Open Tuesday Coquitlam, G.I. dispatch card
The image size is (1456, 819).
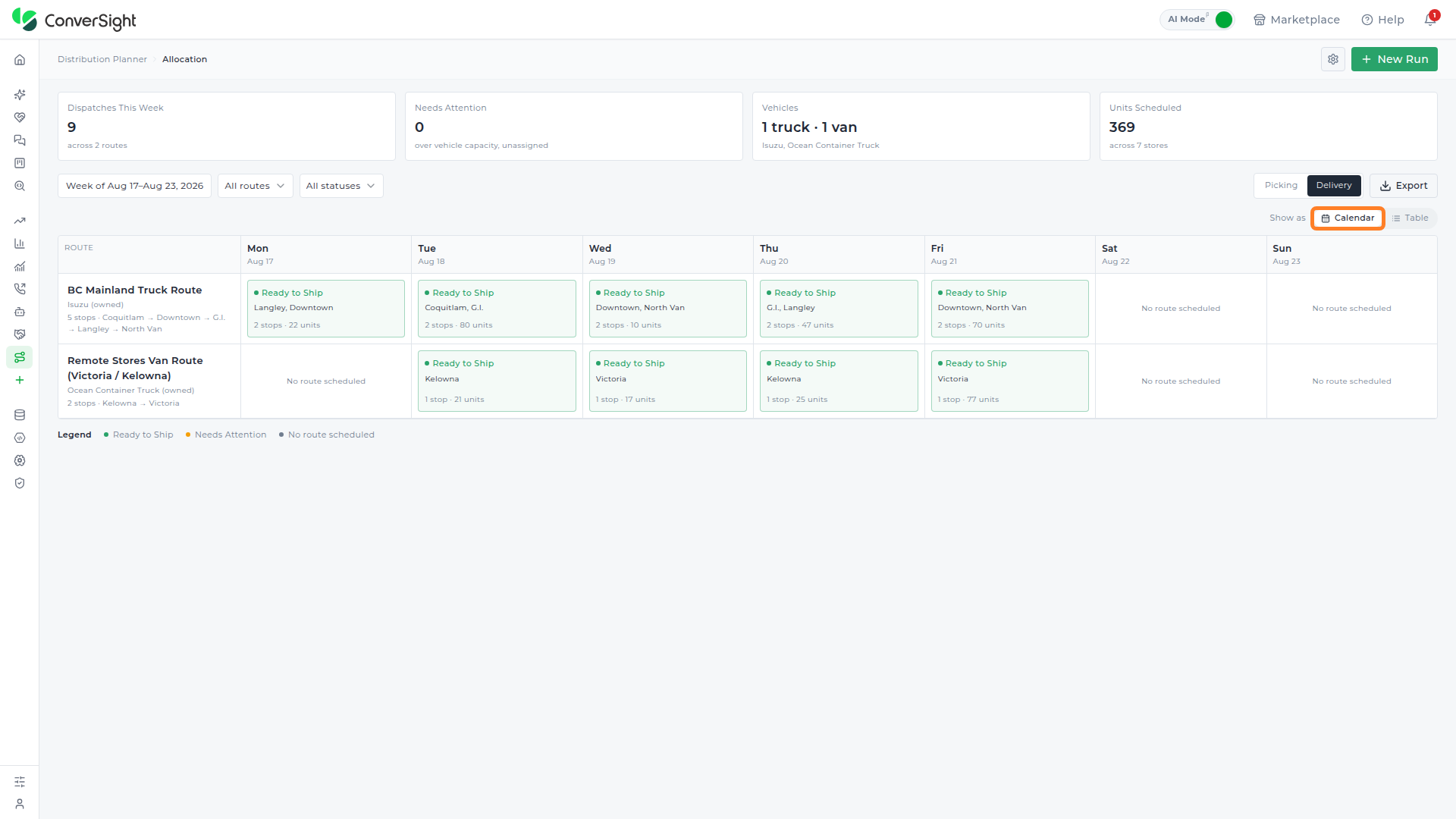tap(497, 309)
